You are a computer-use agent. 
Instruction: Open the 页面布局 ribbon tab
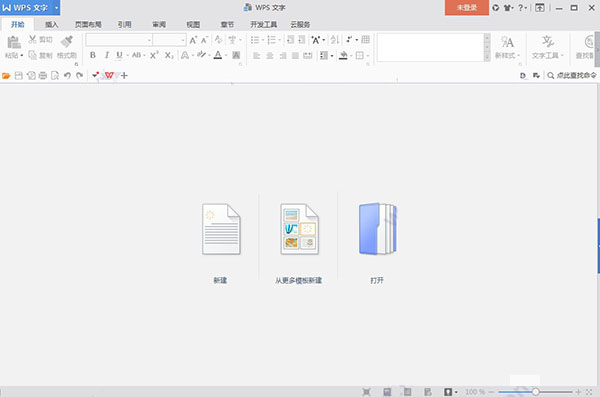(x=88, y=25)
